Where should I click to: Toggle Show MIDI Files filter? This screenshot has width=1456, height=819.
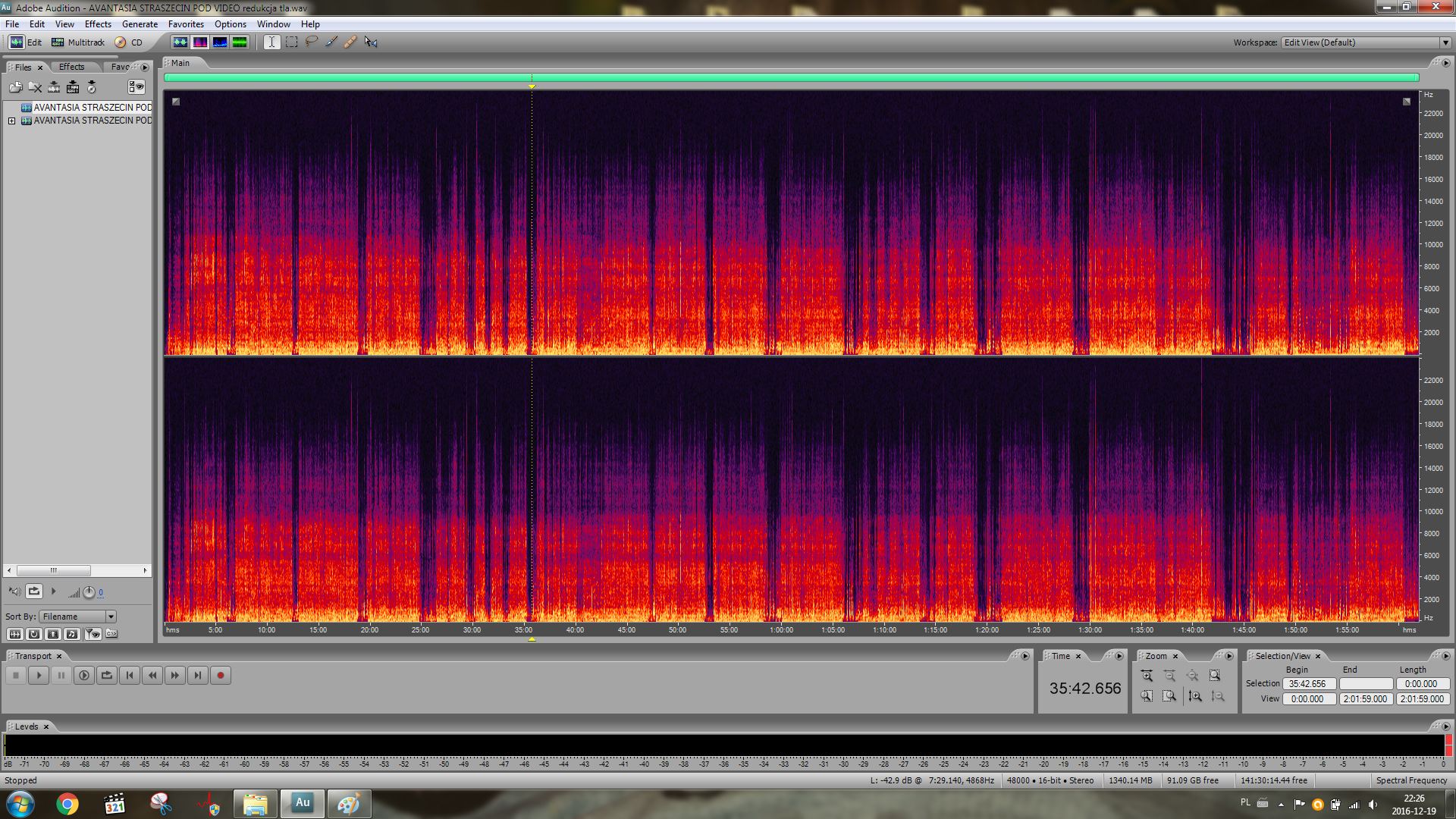[x=72, y=634]
